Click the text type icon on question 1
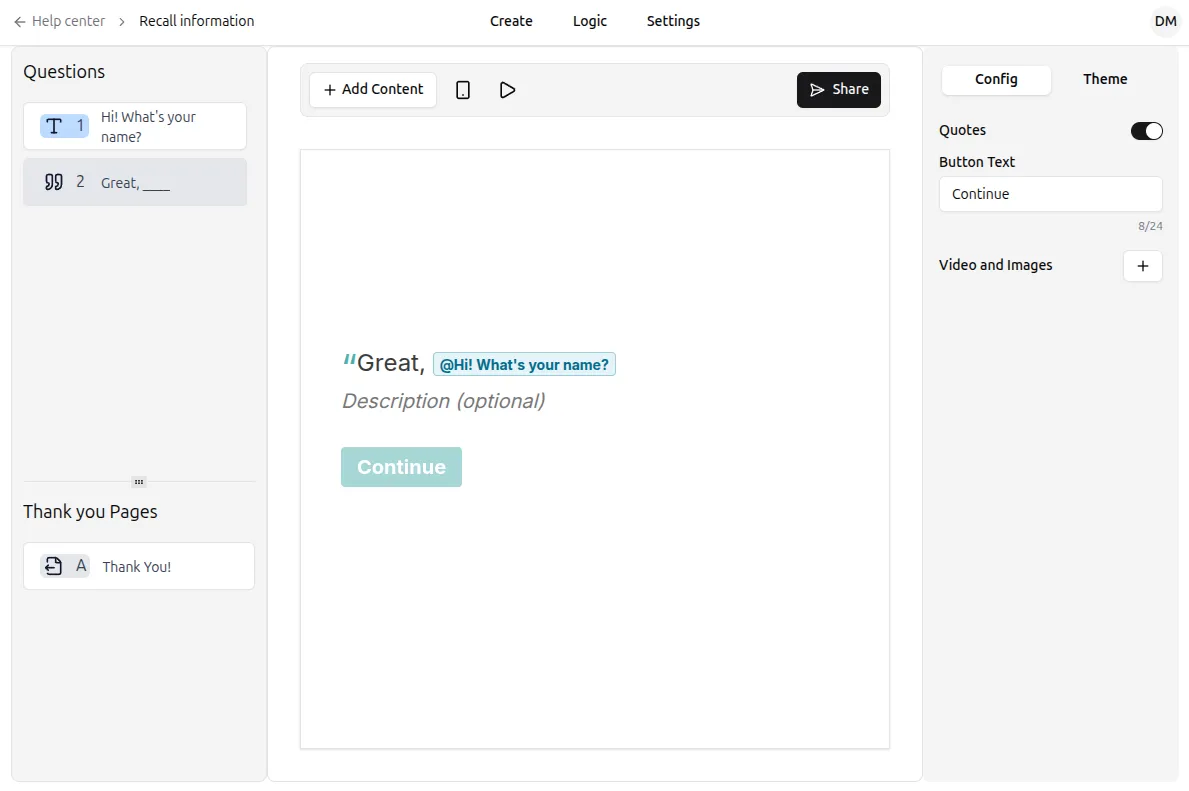 point(54,126)
